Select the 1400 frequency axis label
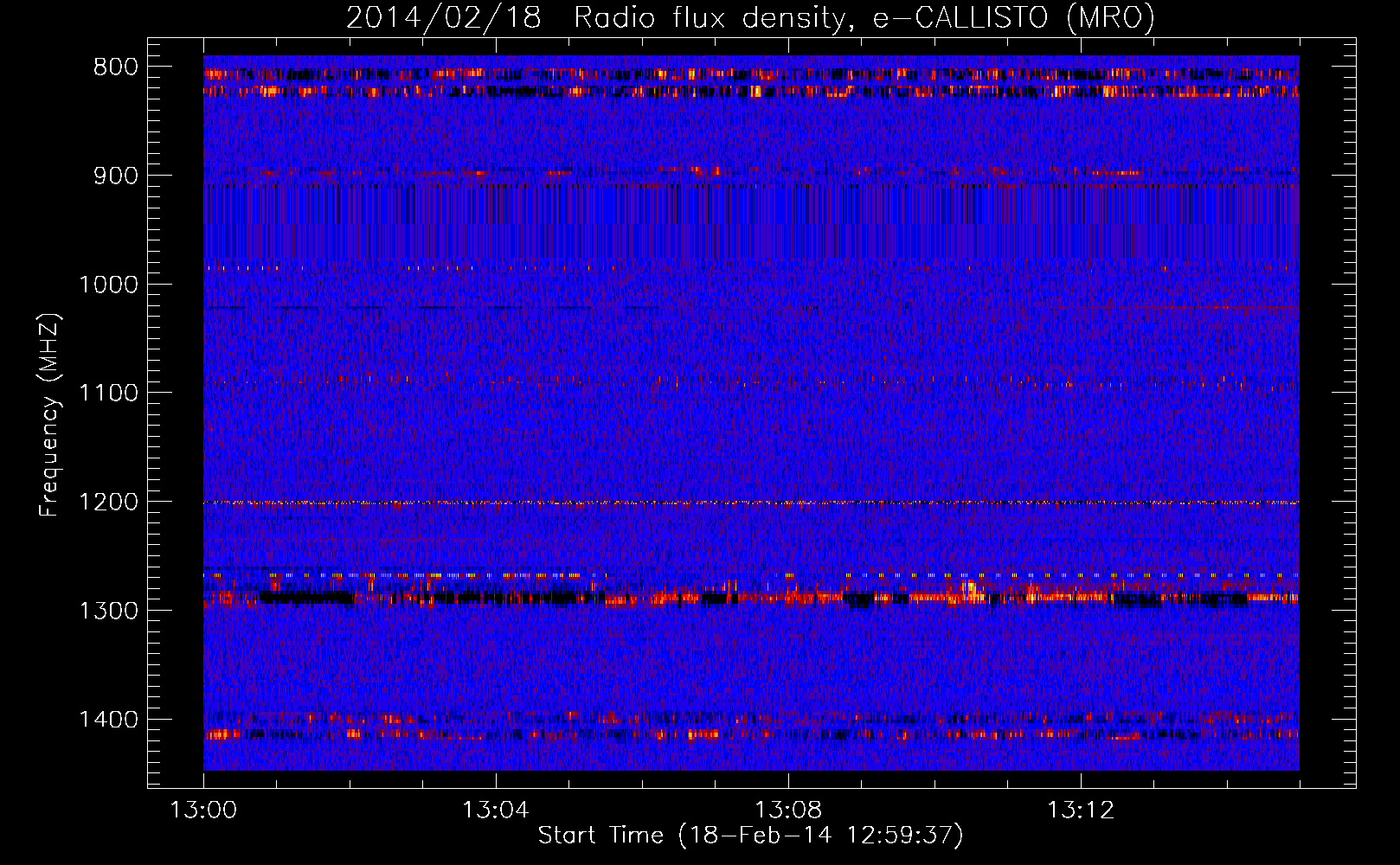The height and width of the screenshot is (865, 1400). (x=108, y=720)
